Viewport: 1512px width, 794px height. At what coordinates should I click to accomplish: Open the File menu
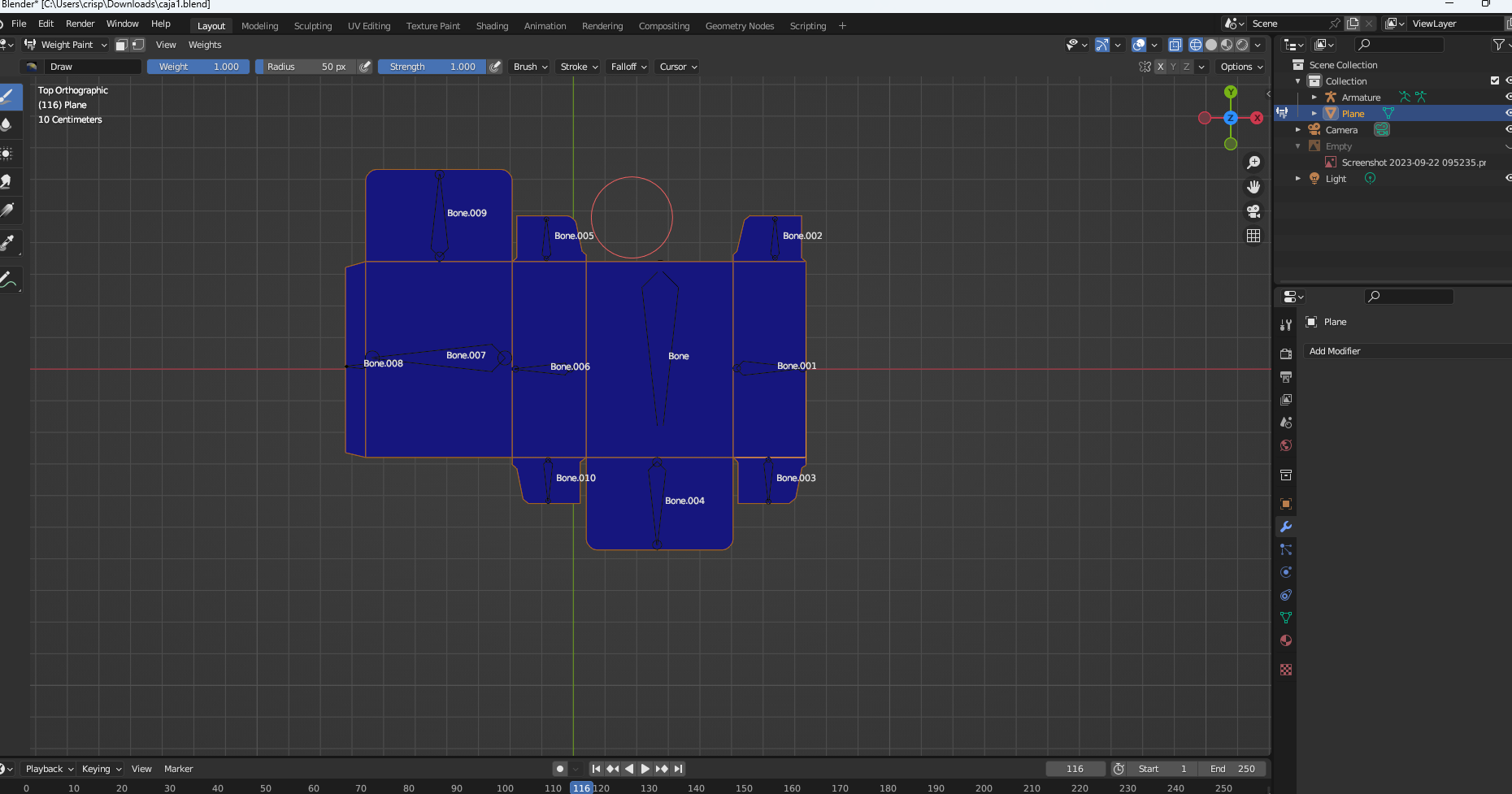(19, 24)
